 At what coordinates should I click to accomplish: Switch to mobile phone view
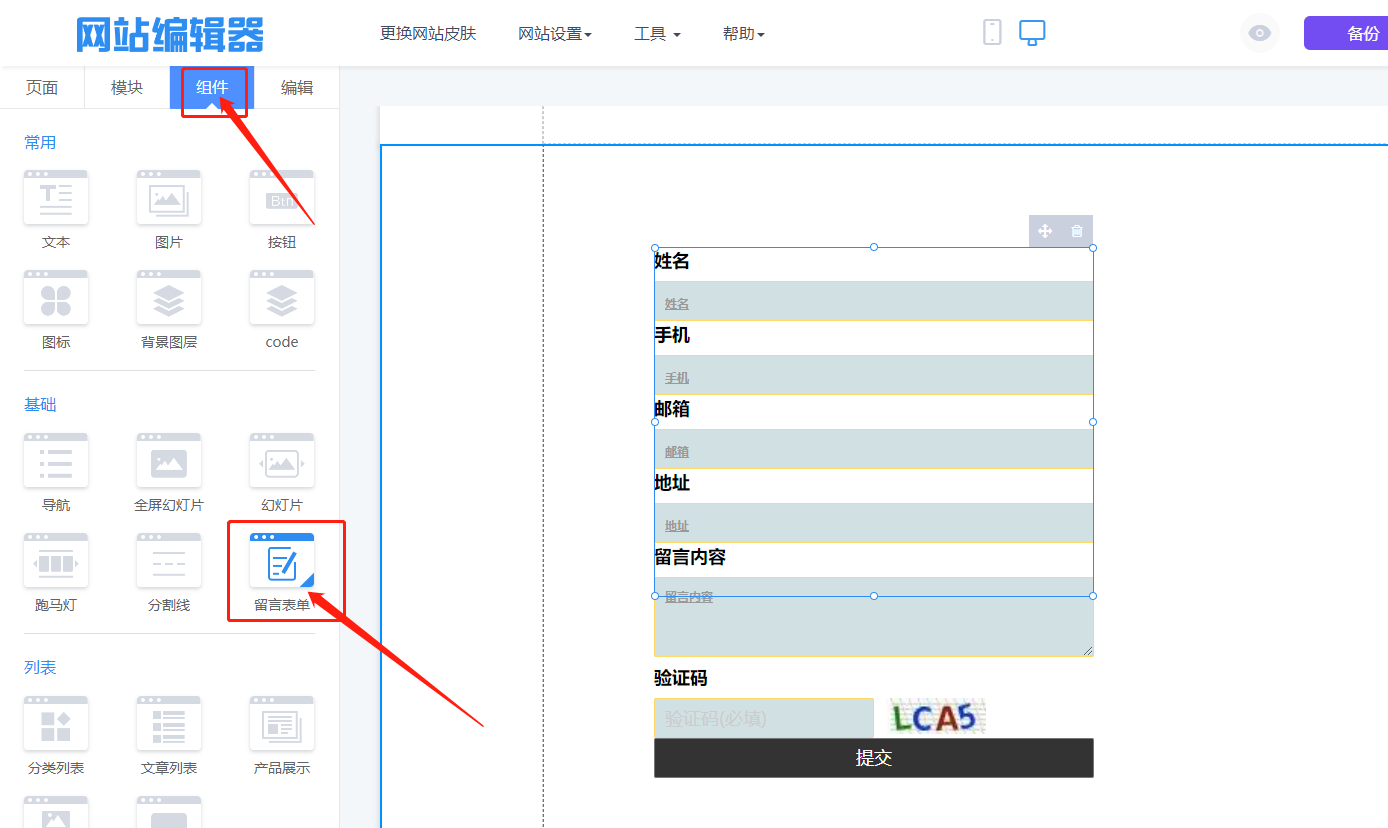tap(992, 32)
